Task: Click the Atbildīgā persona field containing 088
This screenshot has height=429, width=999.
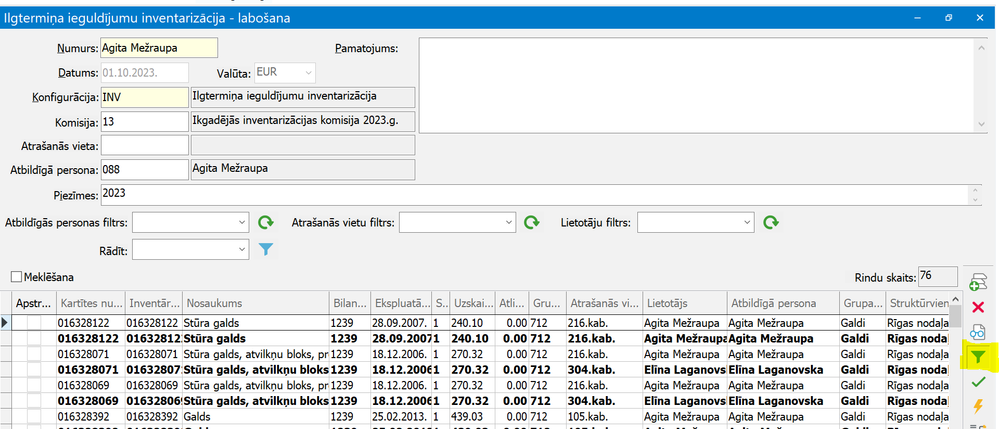Action: pos(145,170)
